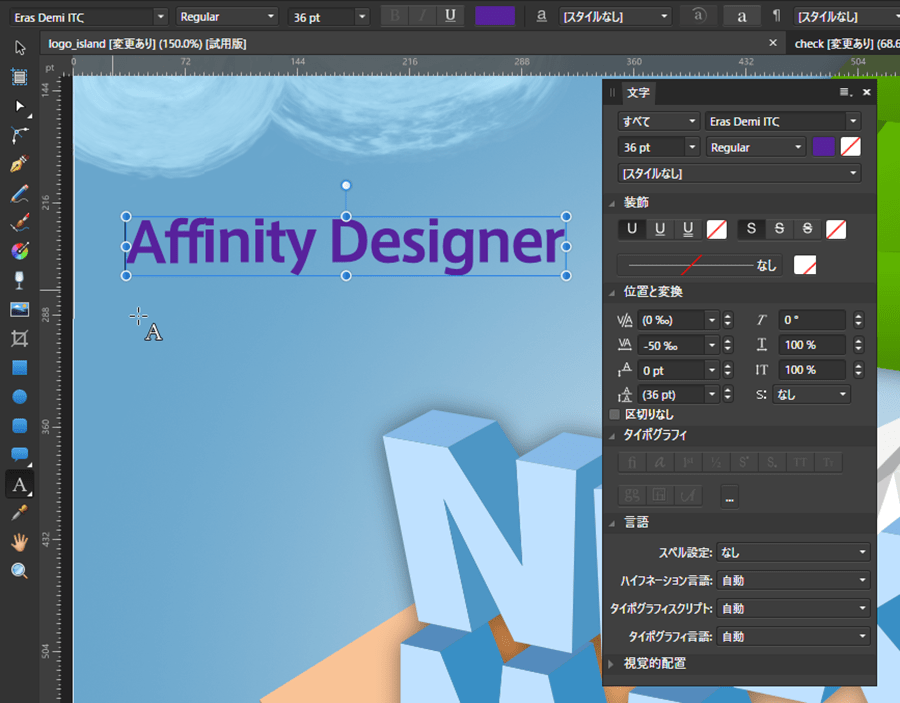Enable the 区切りなし checkbox

[x=615, y=414]
